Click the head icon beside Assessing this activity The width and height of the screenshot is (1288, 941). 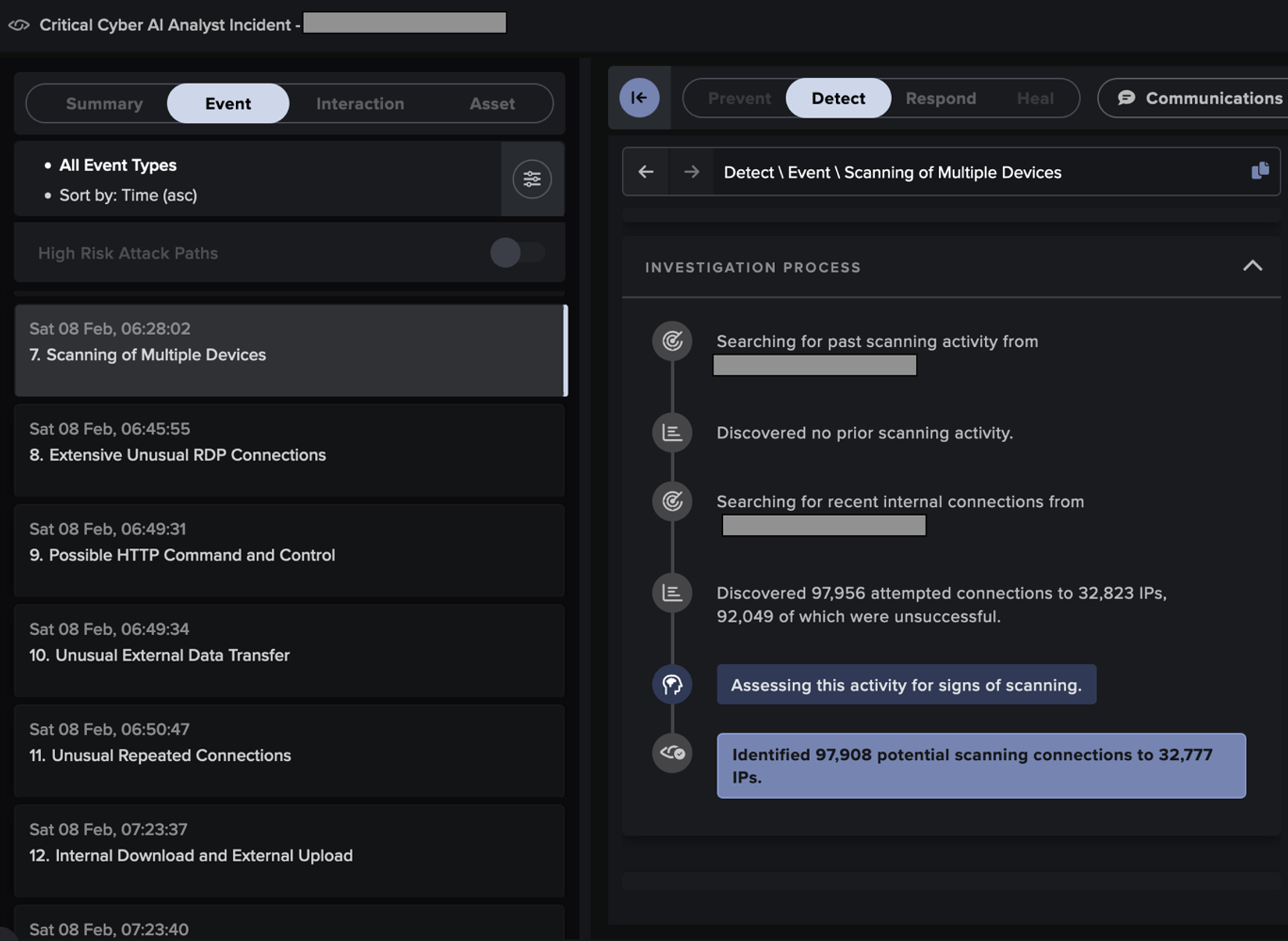coord(672,684)
